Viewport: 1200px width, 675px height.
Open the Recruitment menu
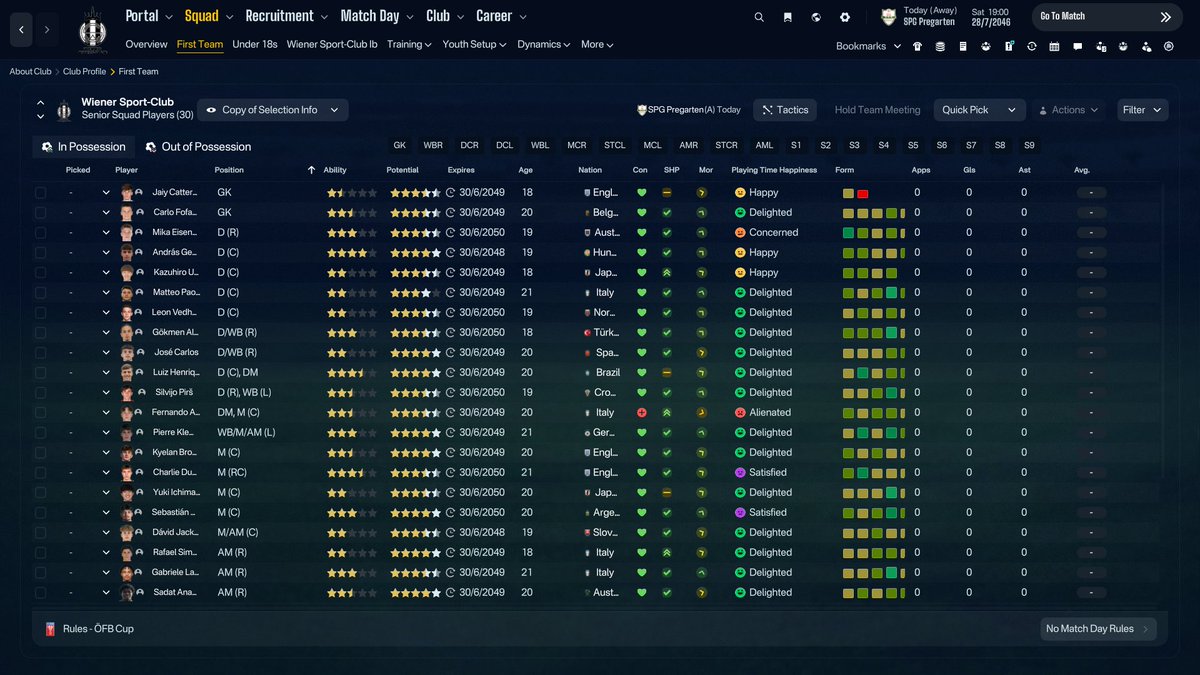(x=287, y=16)
